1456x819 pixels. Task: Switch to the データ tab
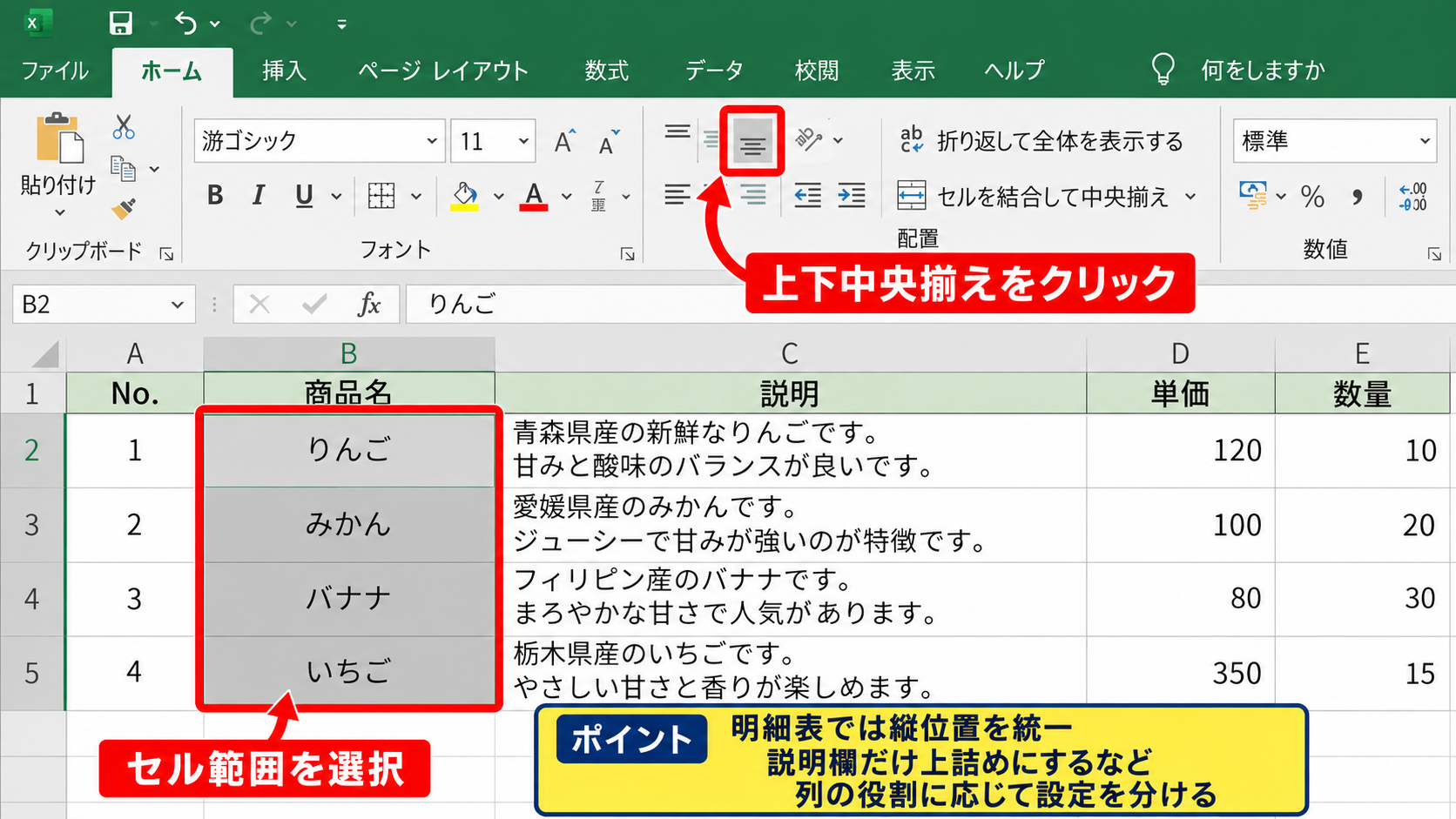(714, 70)
